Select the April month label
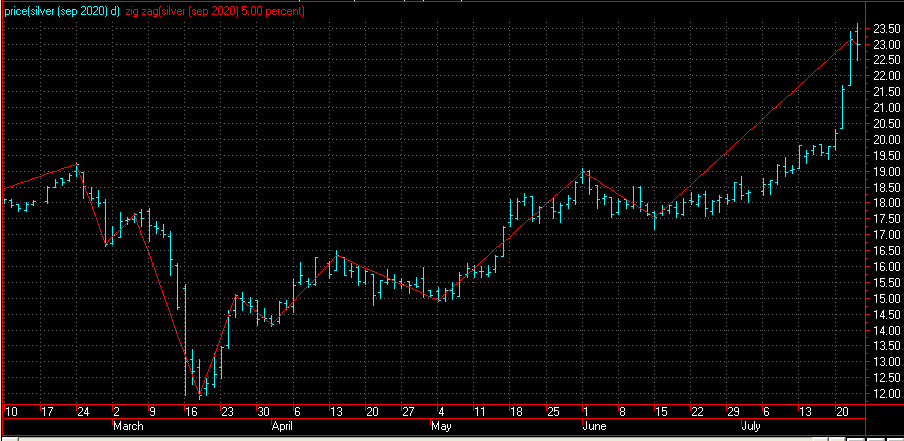The width and height of the screenshot is (904, 441). 282,427
